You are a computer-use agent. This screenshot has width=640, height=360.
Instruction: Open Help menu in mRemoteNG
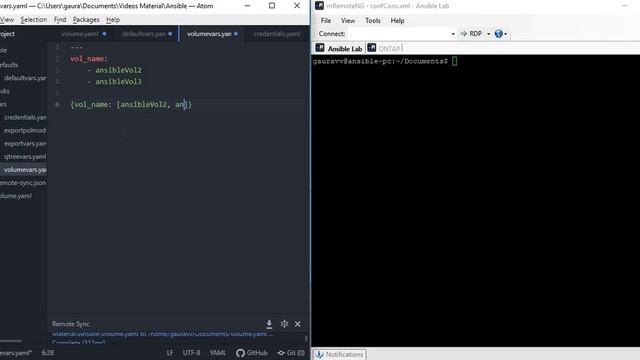click(x=397, y=20)
